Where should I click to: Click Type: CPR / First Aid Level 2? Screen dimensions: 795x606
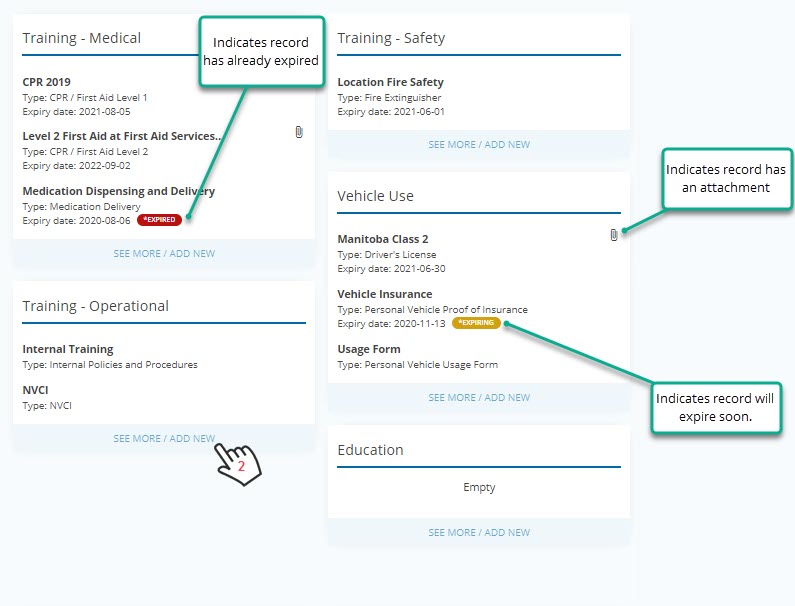(x=85, y=152)
